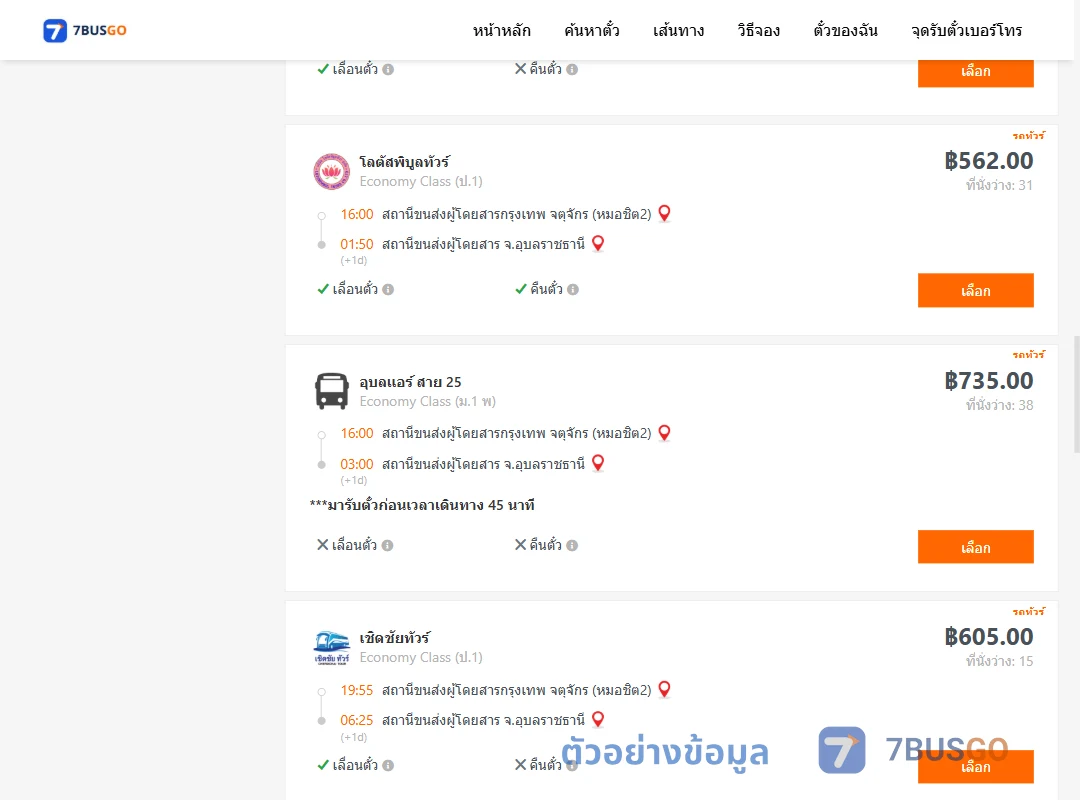Open the วิธีจอง menu item
The width and height of the screenshot is (1080, 800).
[758, 30]
